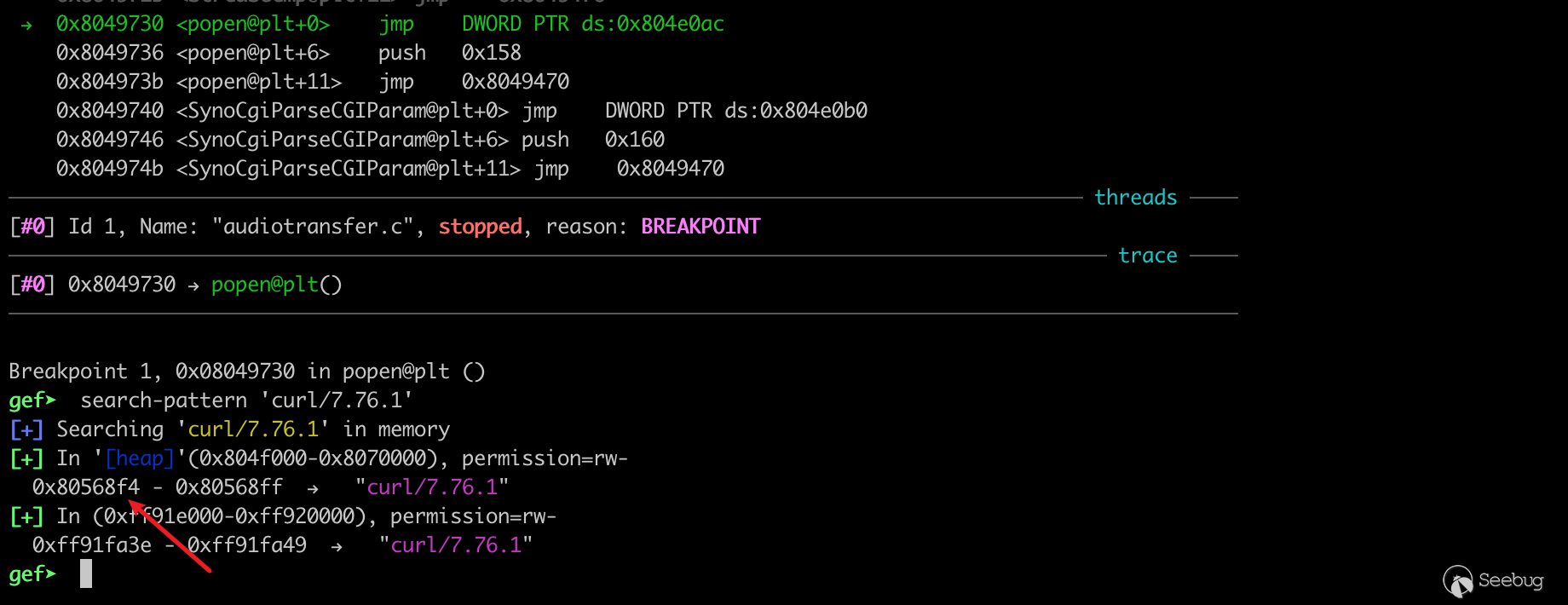1568x605 pixels.
Task: Click heap start address 0x80568f4
Action: click(86, 487)
